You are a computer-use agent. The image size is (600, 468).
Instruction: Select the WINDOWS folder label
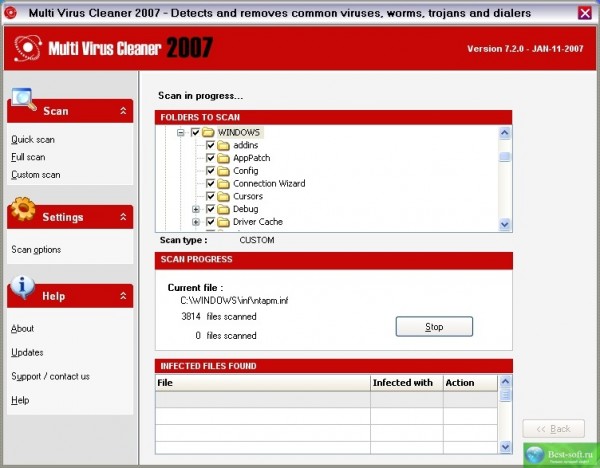(x=239, y=132)
